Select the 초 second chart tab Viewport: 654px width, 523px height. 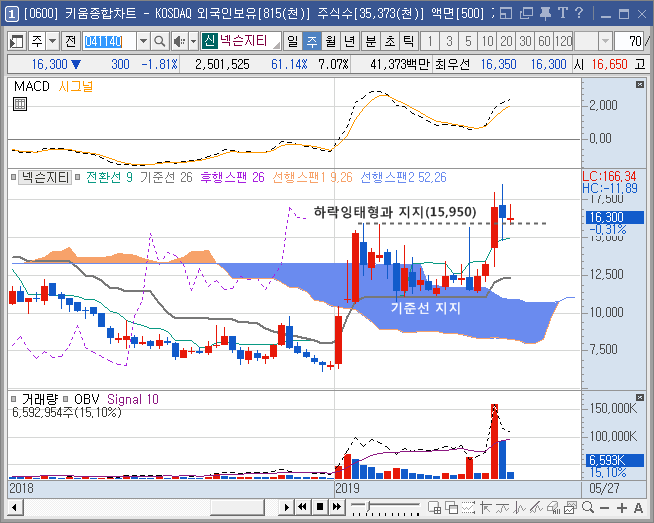coord(390,41)
